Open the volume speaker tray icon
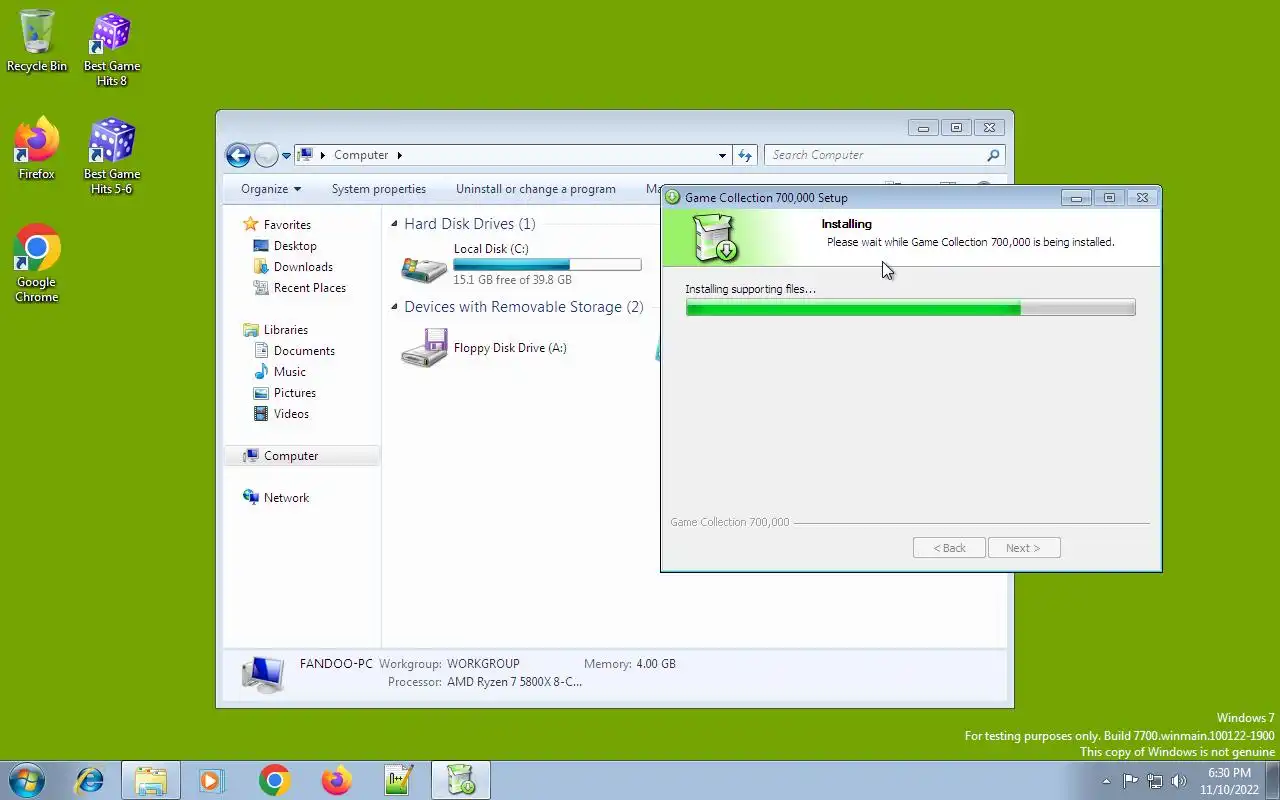 [1179, 781]
